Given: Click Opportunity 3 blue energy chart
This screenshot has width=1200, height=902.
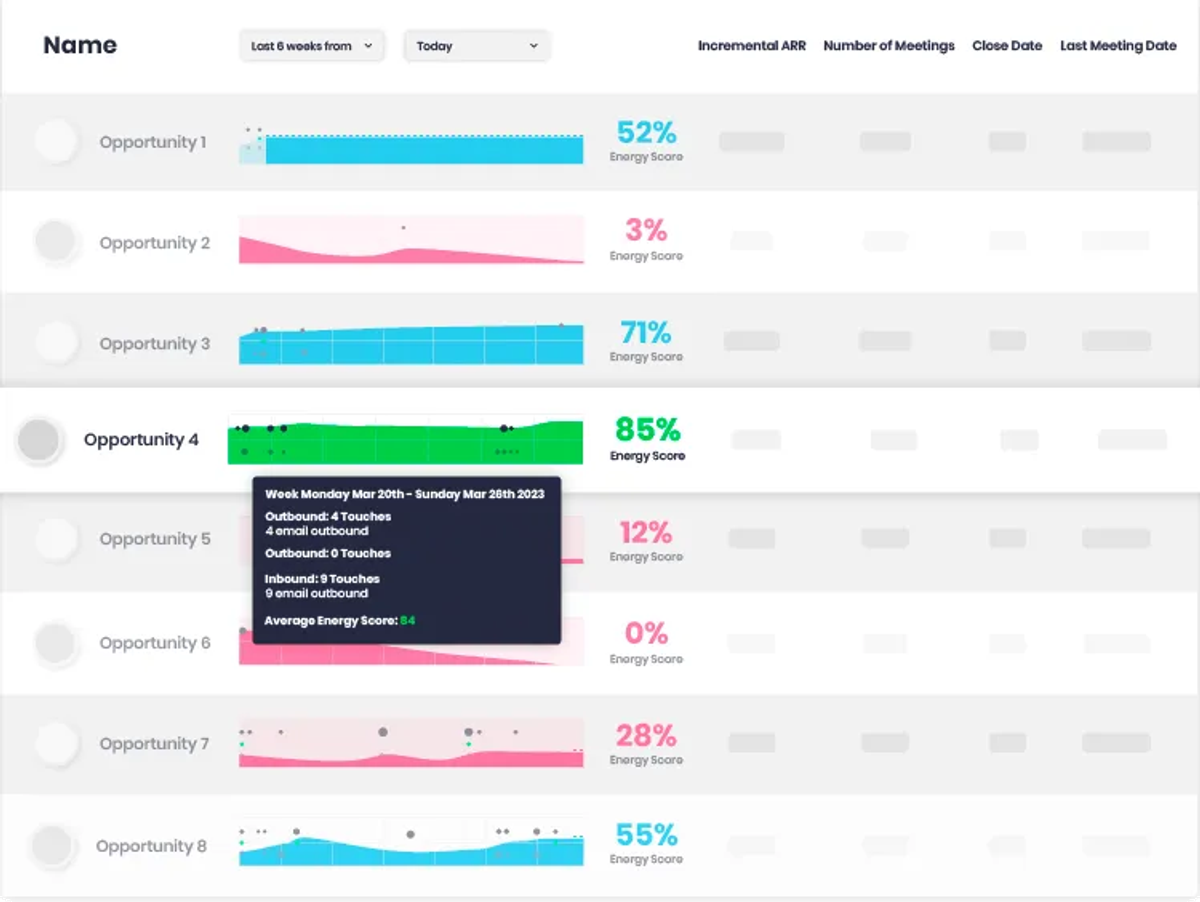Looking at the screenshot, I should click(411, 344).
